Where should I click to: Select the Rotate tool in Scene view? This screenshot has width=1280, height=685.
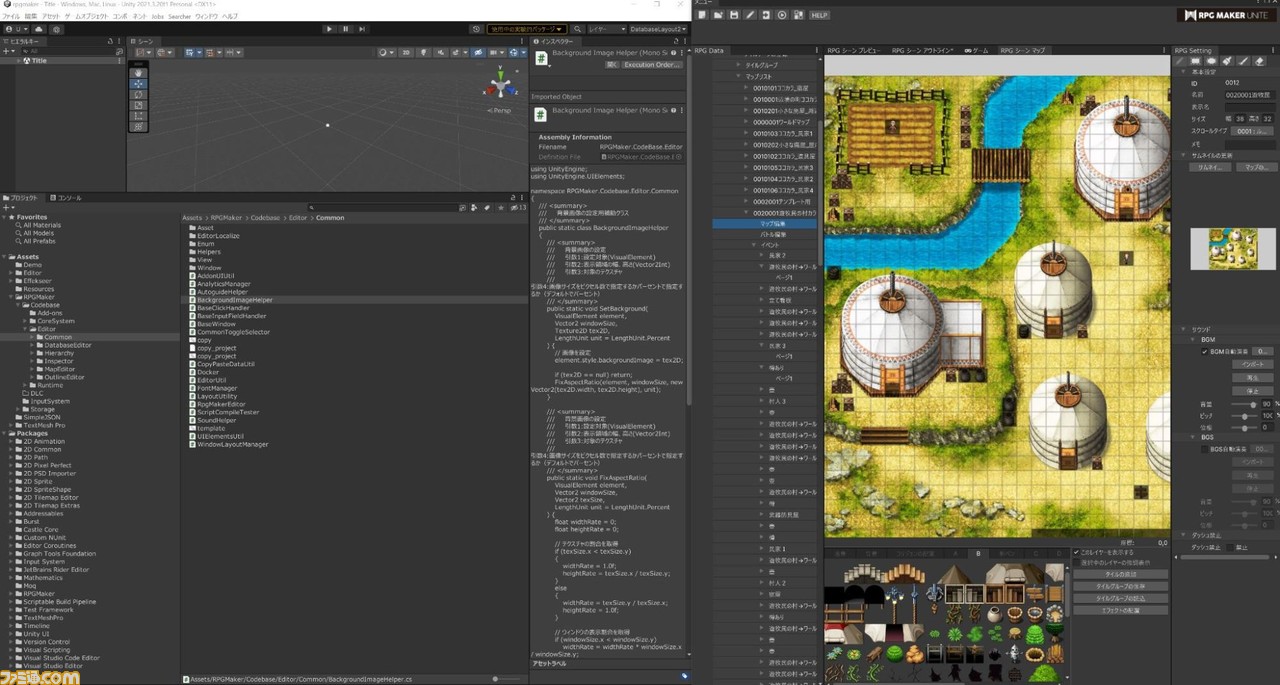139,94
